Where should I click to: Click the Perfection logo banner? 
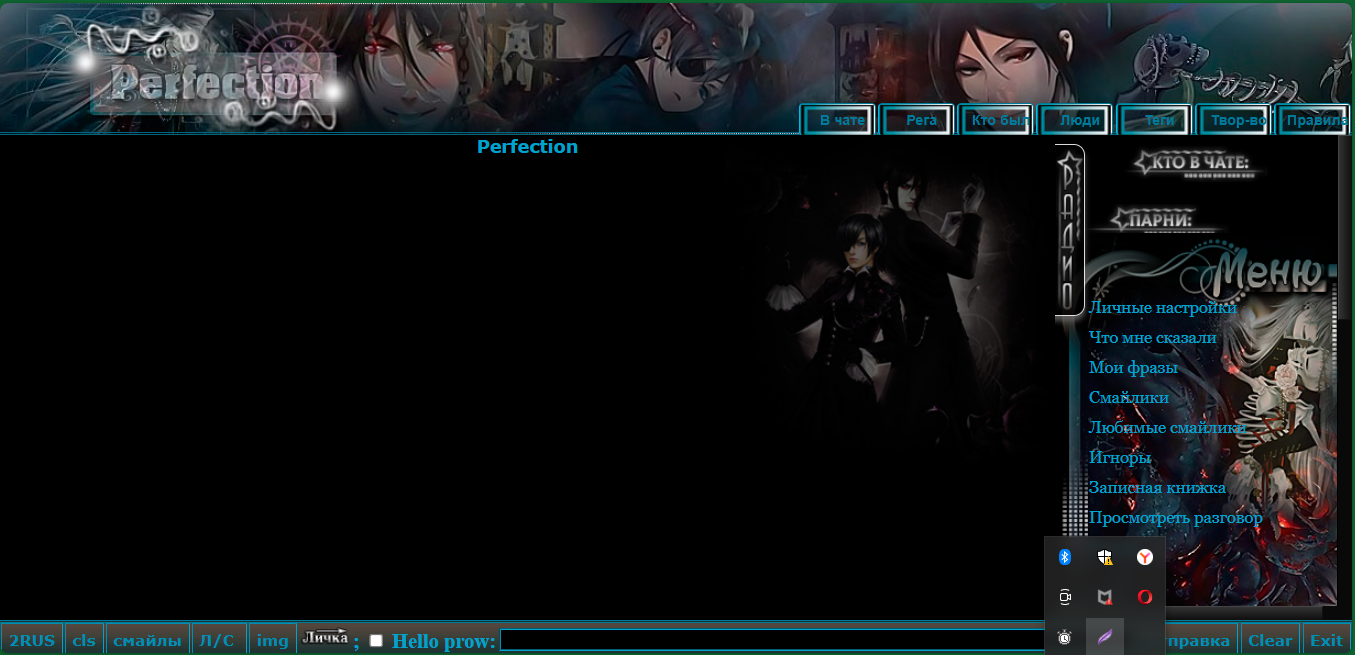tap(214, 83)
